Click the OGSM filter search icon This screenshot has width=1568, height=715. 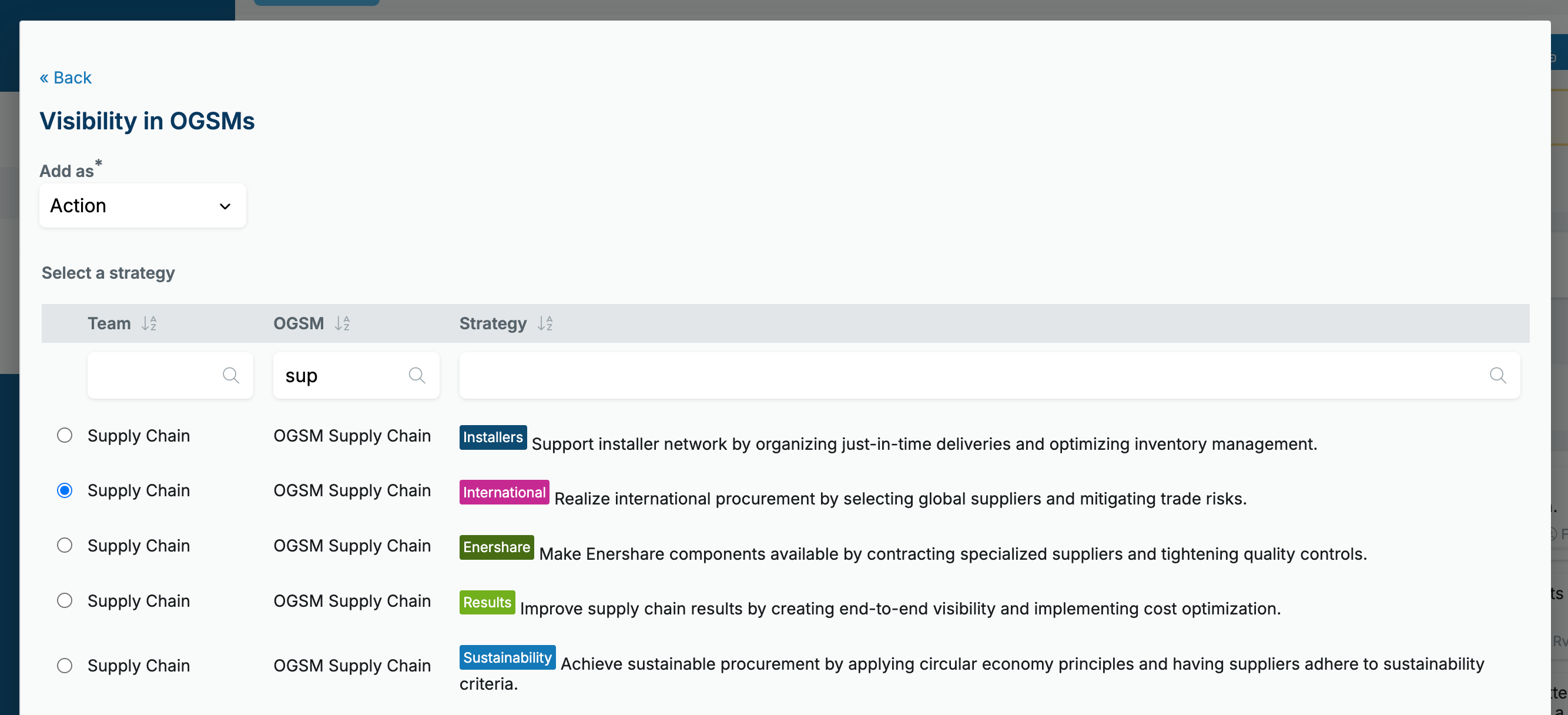pos(417,375)
